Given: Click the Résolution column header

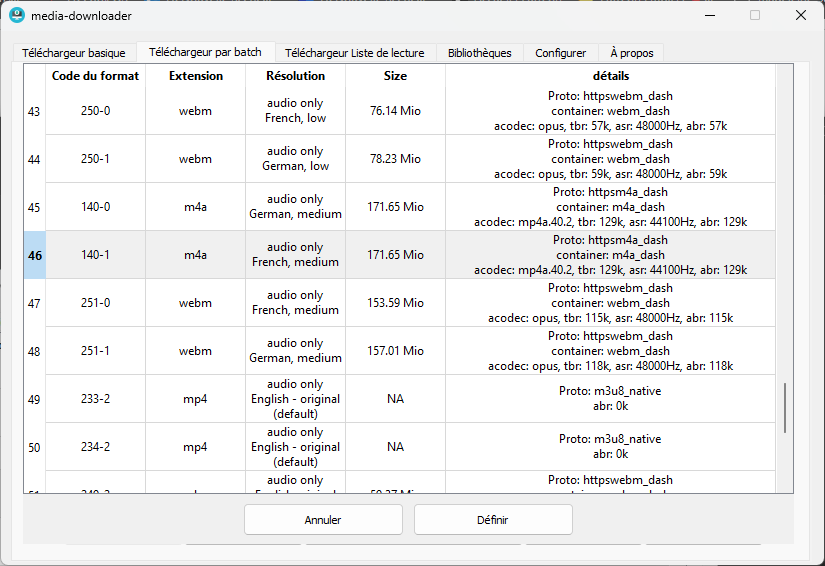Looking at the screenshot, I should (x=295, y=76).
